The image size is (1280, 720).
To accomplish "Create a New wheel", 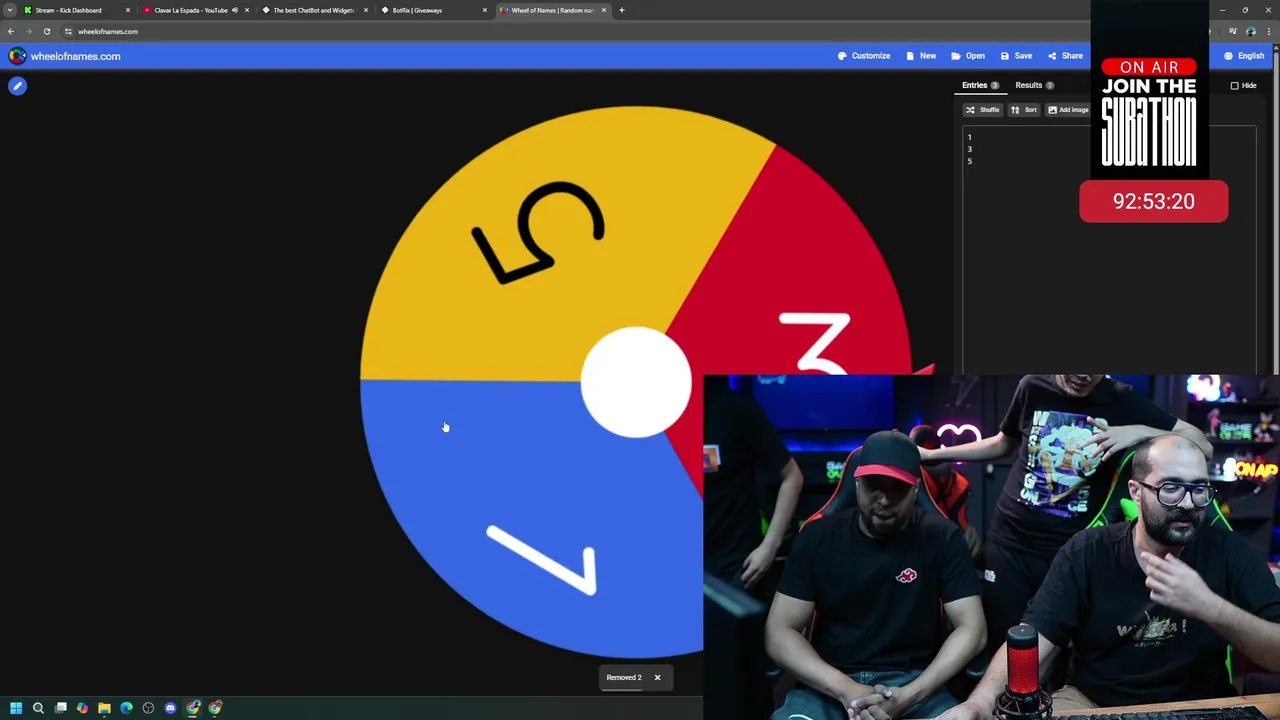I will 921,56.
